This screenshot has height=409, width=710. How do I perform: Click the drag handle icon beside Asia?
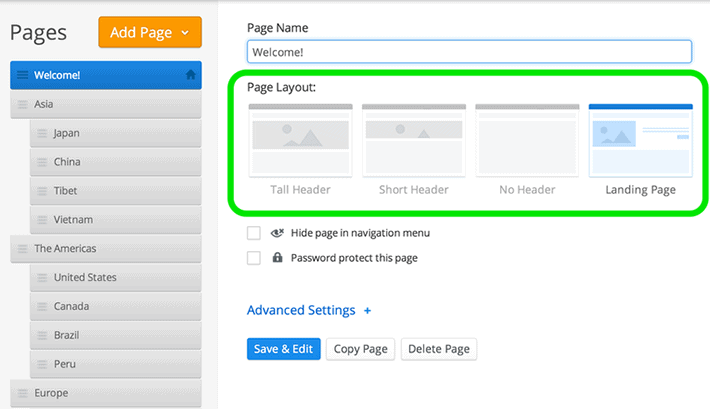22,104
